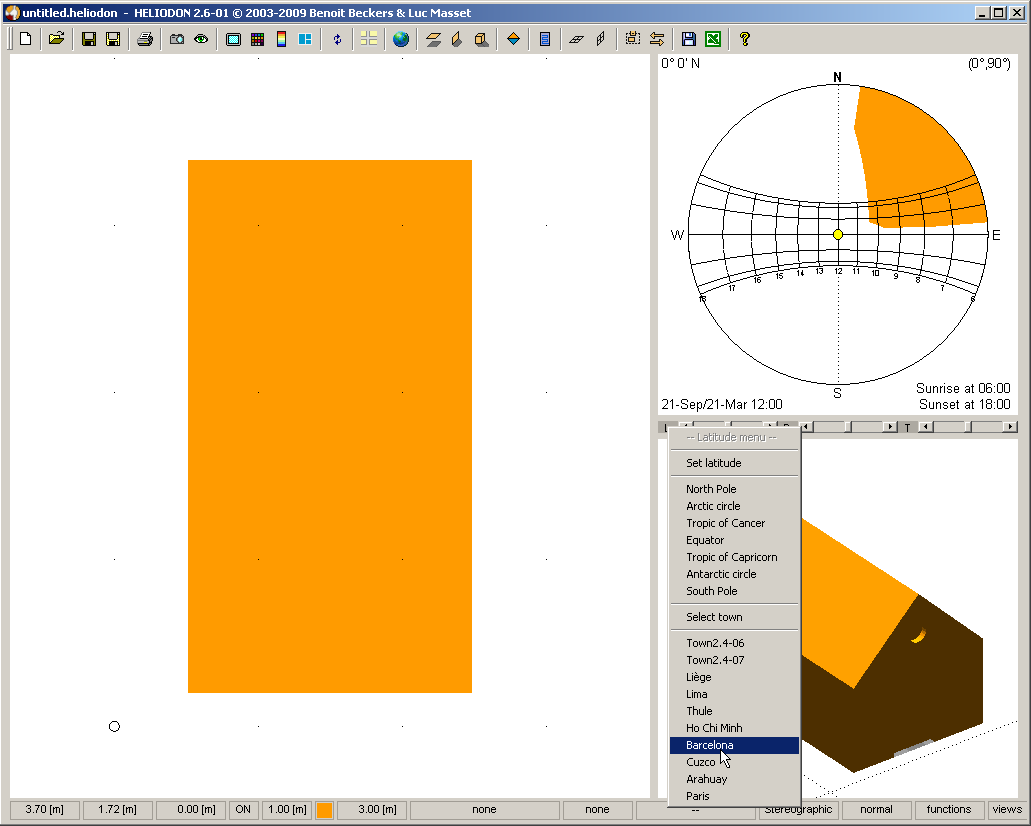
Task: Click the small circle origin marker in plan
Action: (114, 727)
